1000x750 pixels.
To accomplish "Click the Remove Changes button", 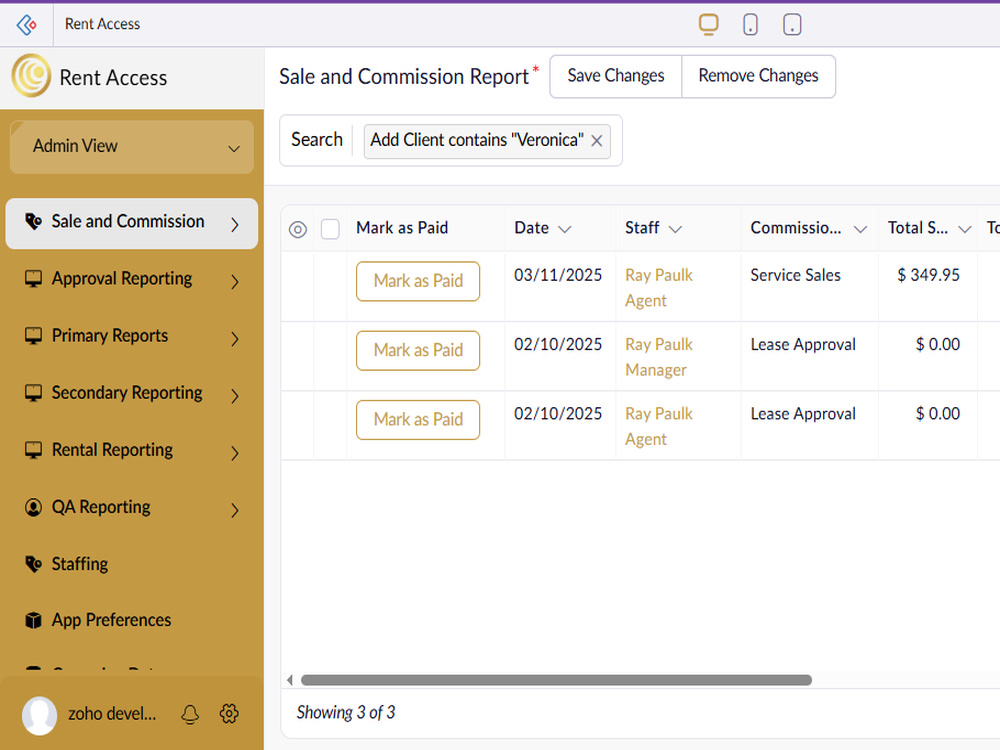I will click(x=758, y=77).
